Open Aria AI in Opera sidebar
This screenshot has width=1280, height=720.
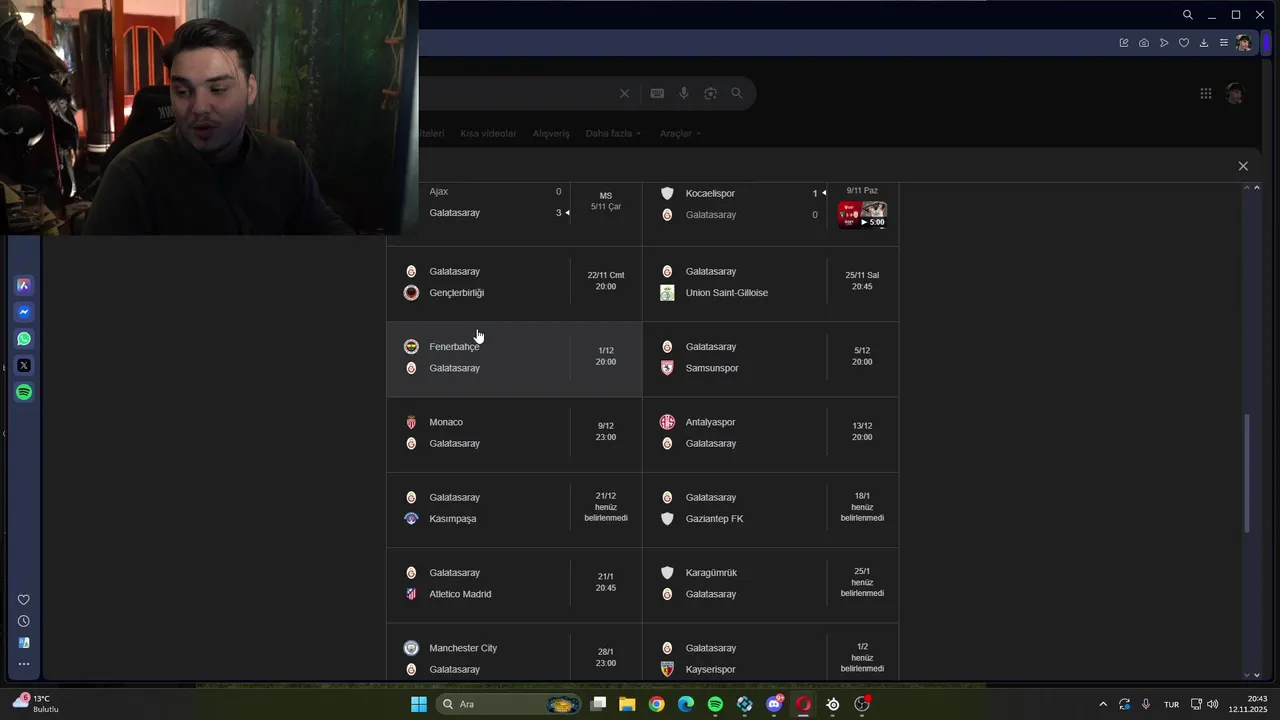coord(24,285)
